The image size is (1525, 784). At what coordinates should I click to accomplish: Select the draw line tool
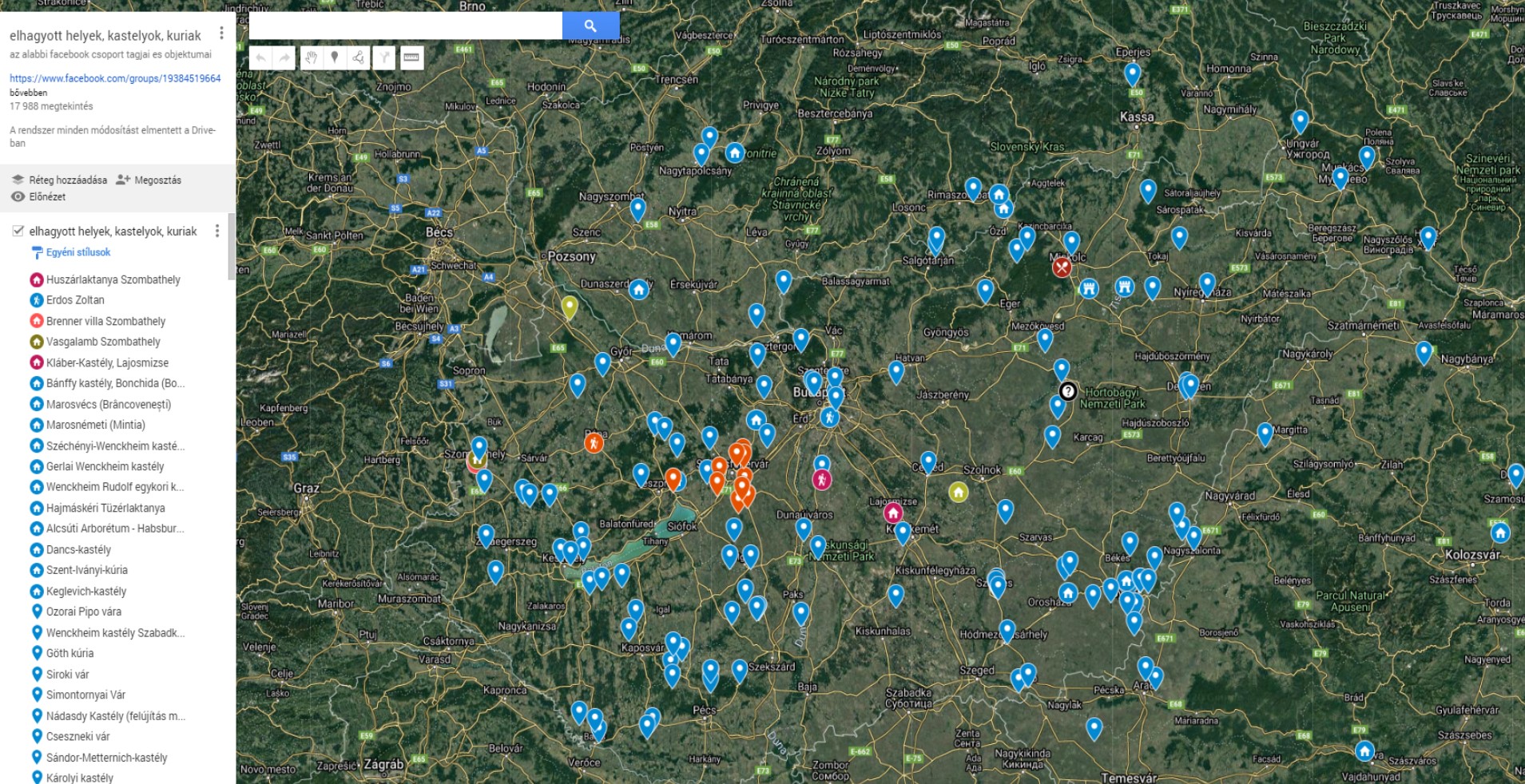pyautogui.click(x=359, y=57)
